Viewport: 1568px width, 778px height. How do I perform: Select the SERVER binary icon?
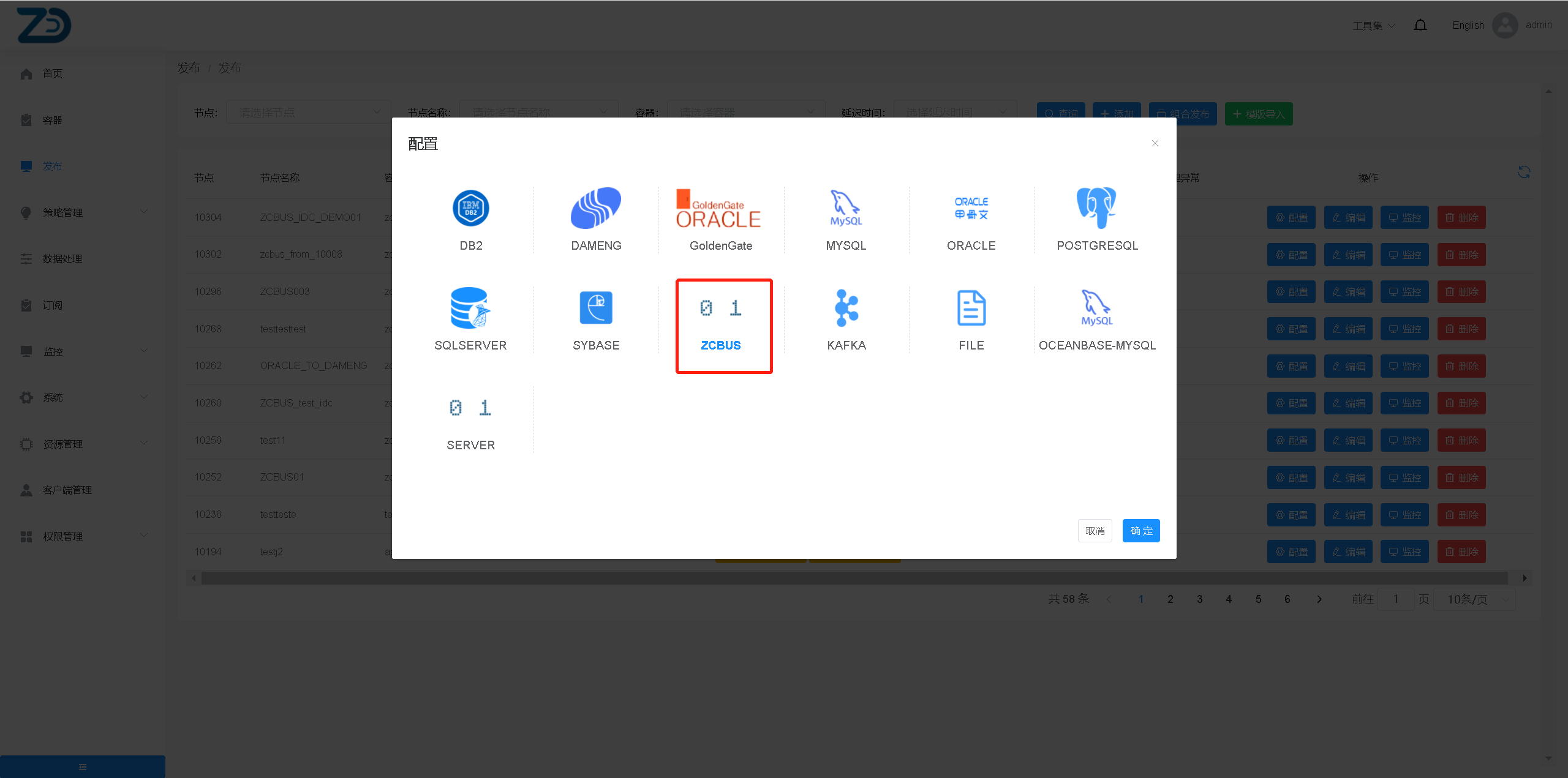tap(470, 408)
